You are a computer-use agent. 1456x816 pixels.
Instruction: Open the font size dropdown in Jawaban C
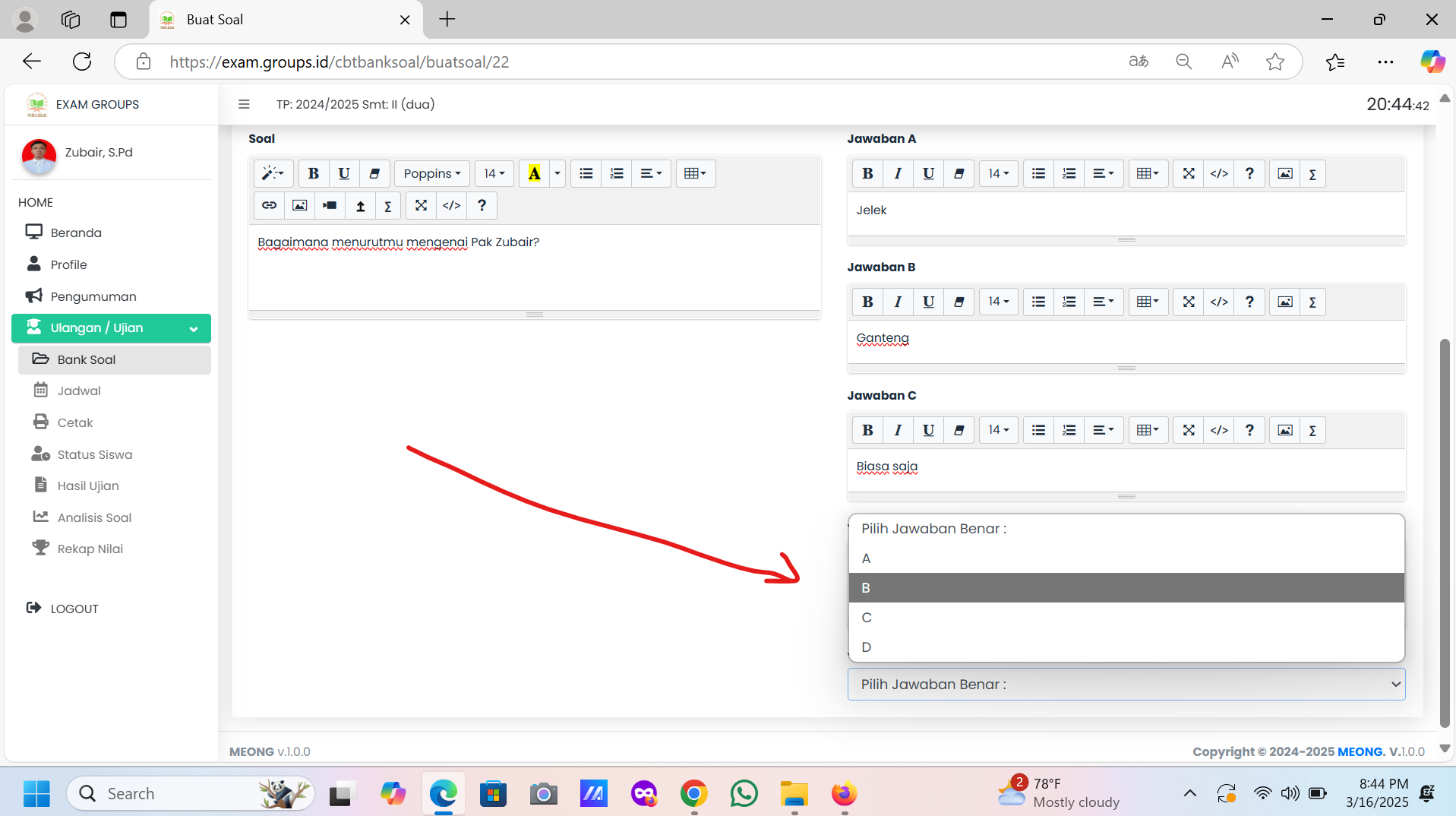point(998,430)
